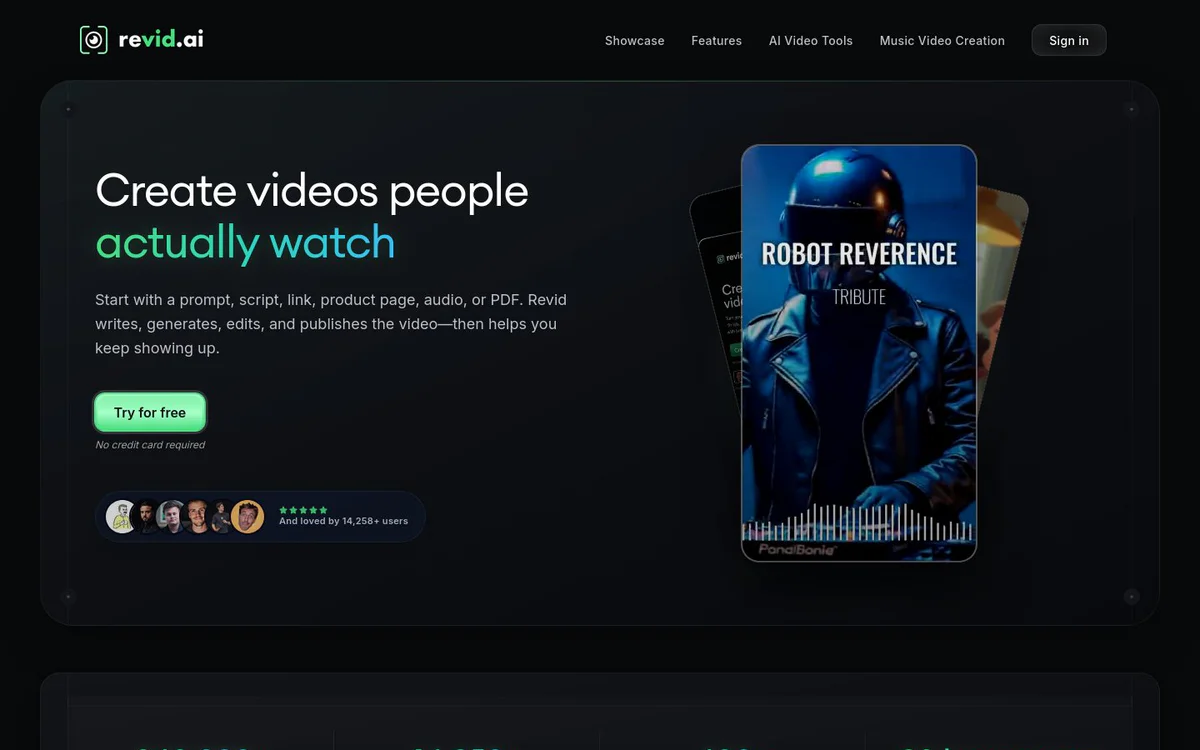Click the Sign in button
Screen dimensions: 1200x750
(x=1069, y=40)
